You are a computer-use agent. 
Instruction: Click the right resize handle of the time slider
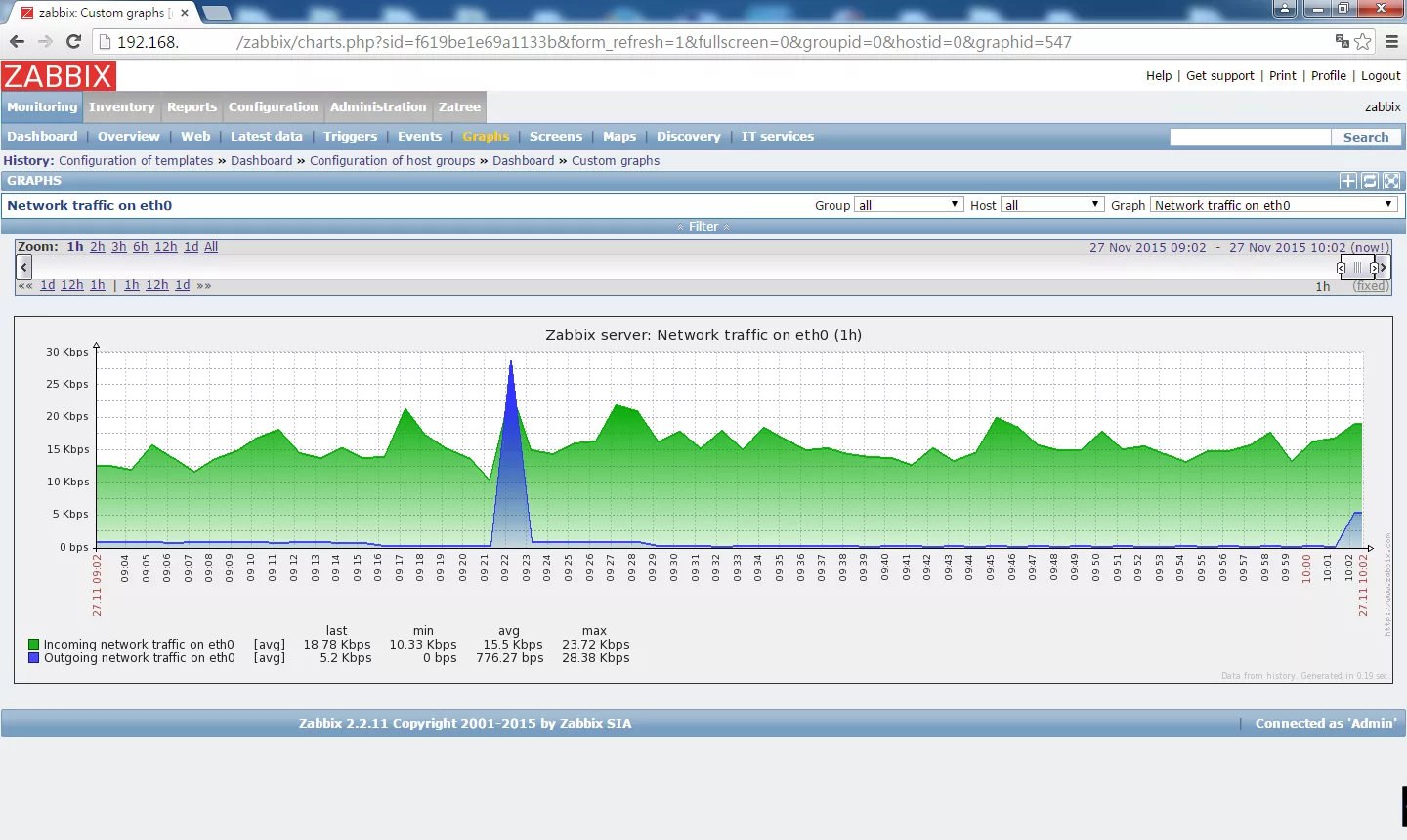[x=1374, y=268]
